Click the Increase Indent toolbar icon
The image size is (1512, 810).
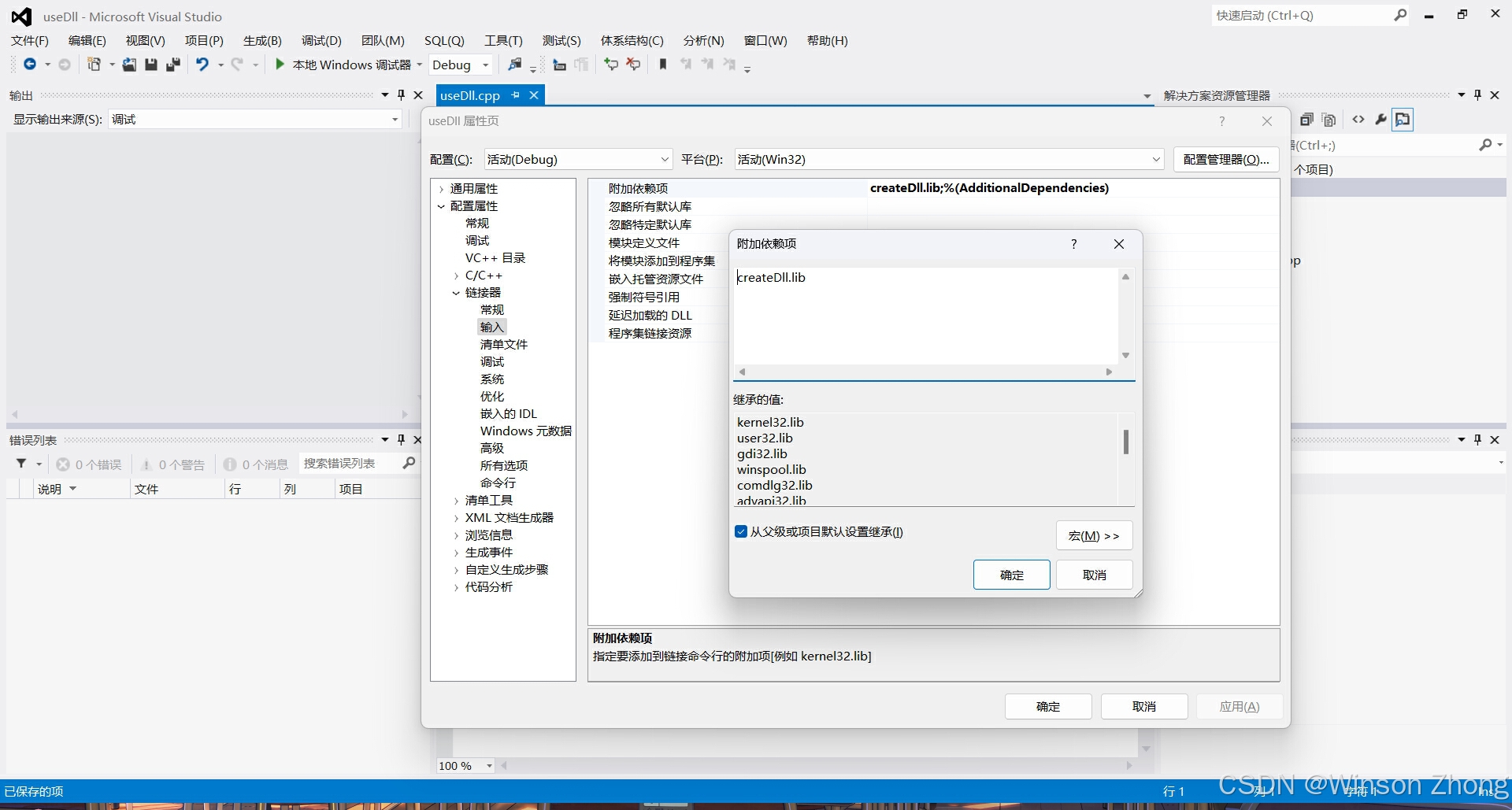point(581,65)
